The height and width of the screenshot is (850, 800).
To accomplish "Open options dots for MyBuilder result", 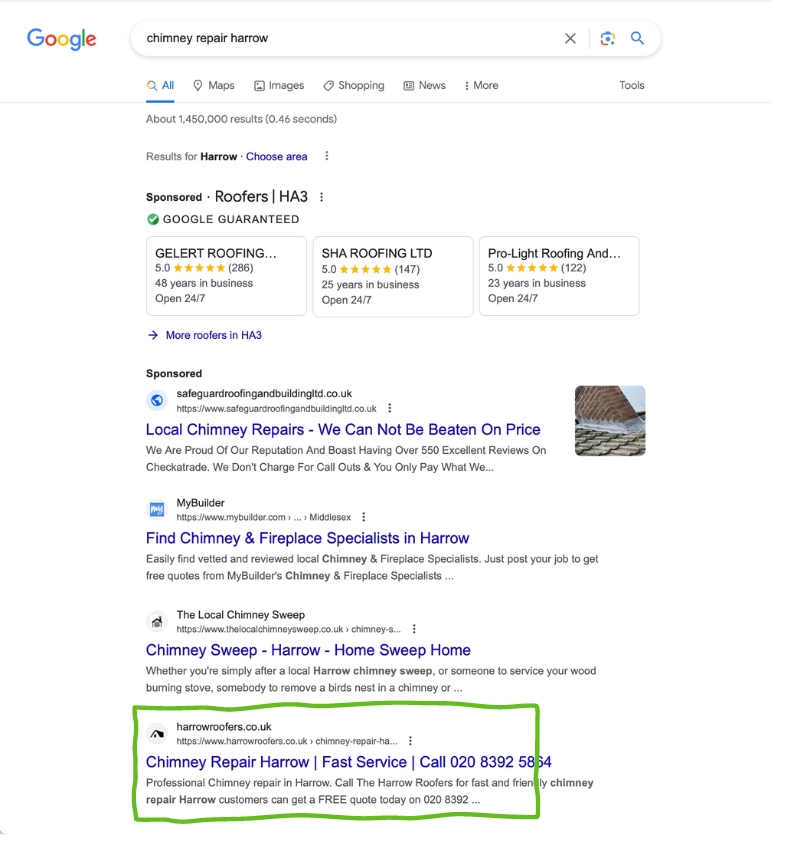I will coord(364,517).
